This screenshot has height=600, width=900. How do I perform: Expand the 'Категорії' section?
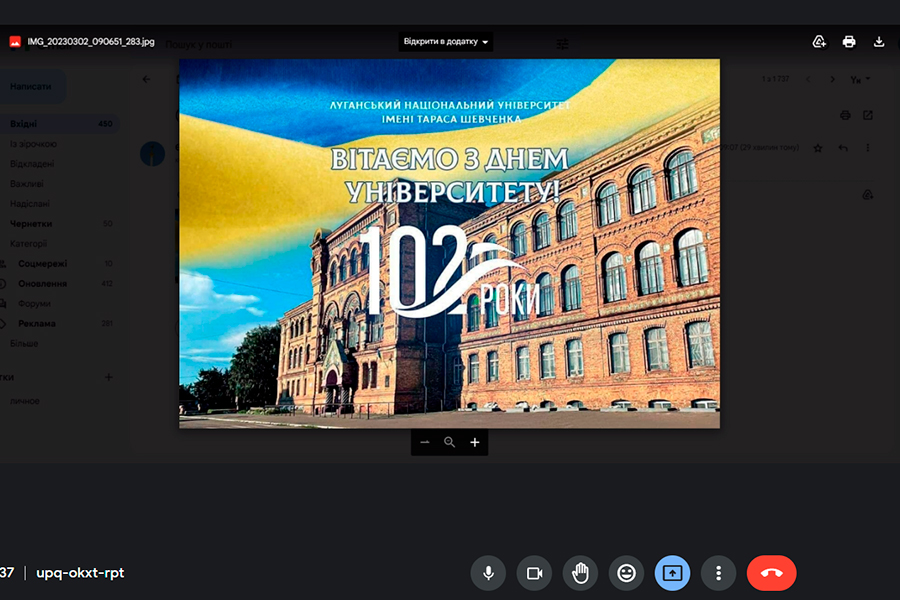pos(28,243)
